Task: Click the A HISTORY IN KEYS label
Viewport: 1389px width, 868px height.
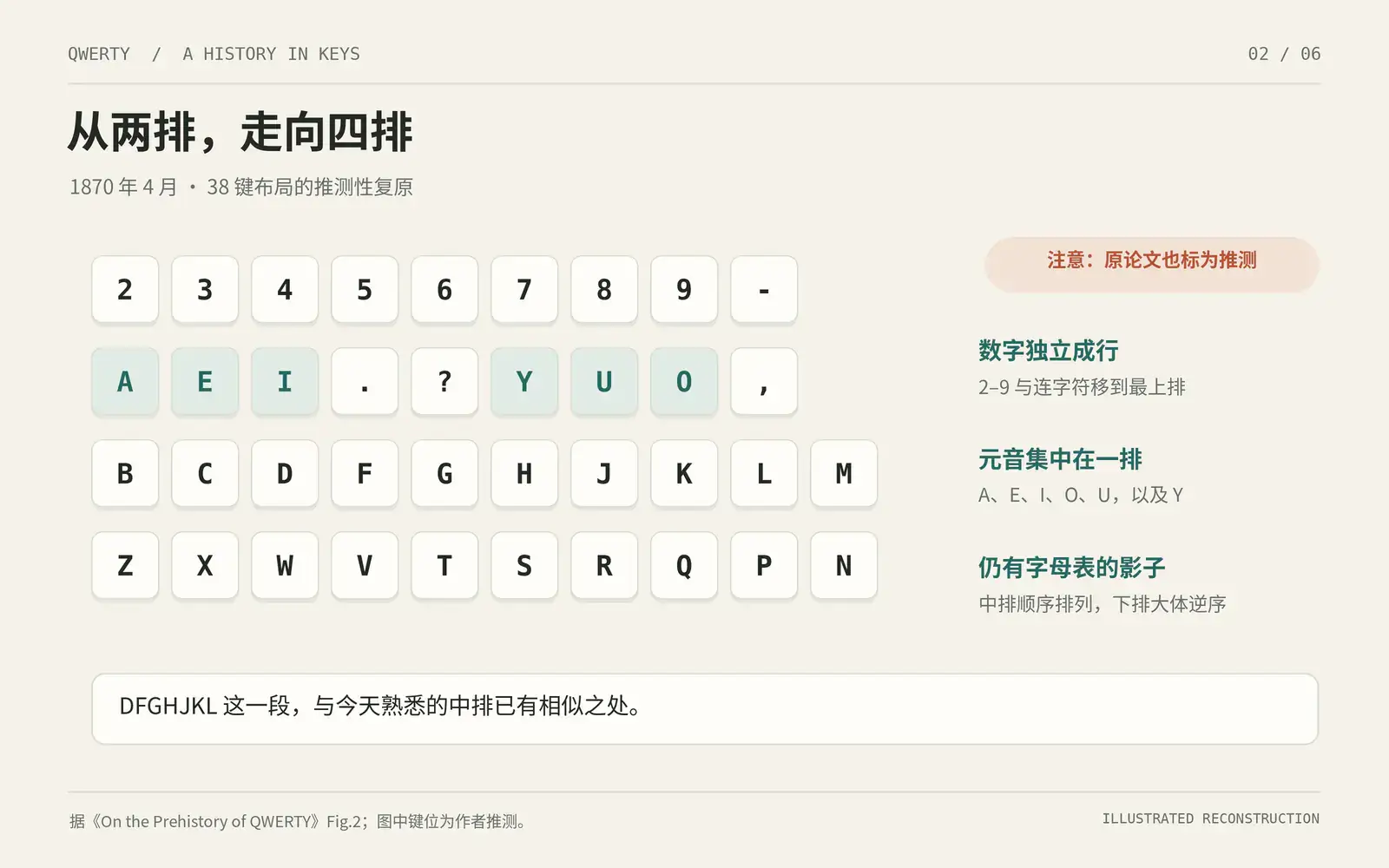Action: coord(271,54)
